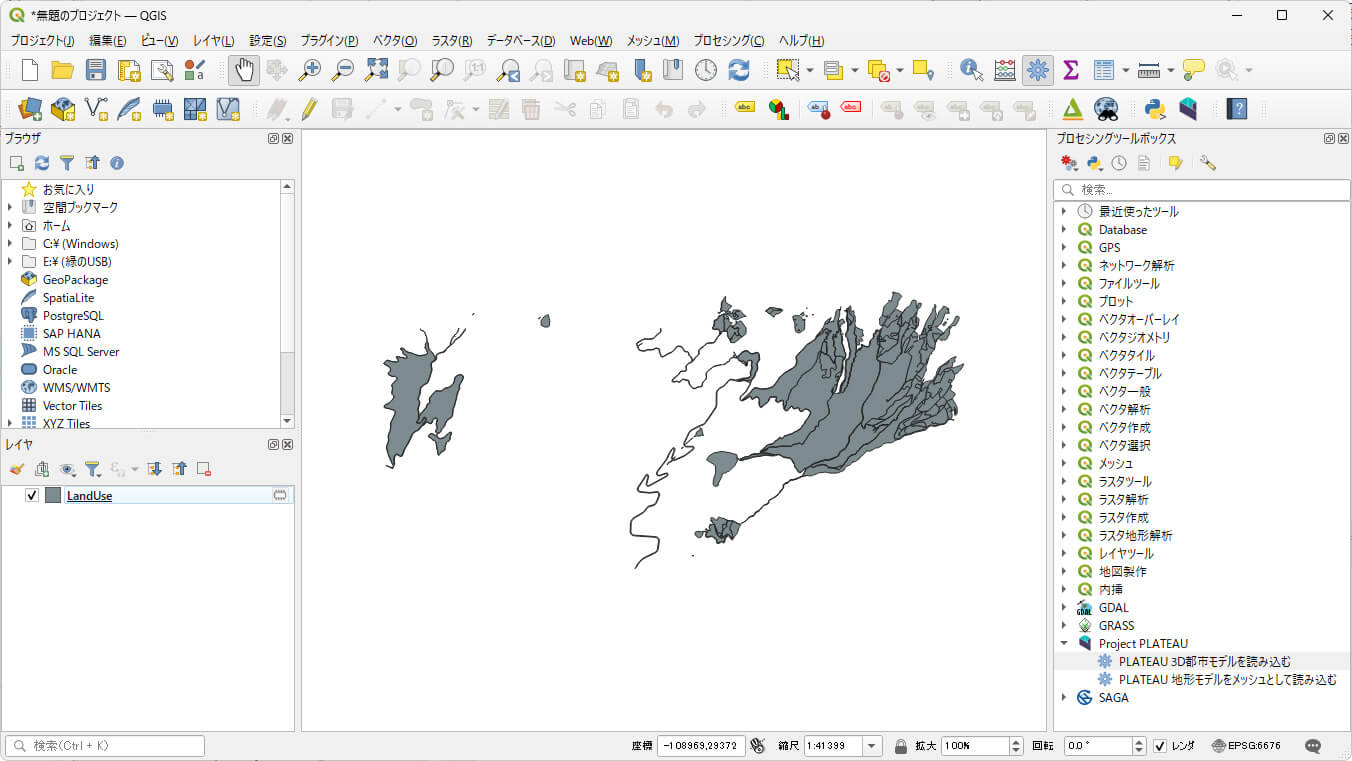The height and width of the screenshot is (761, 1352).
Task: Click the EPSG:6676 CRS button
Action: (x=1246, y=746)
